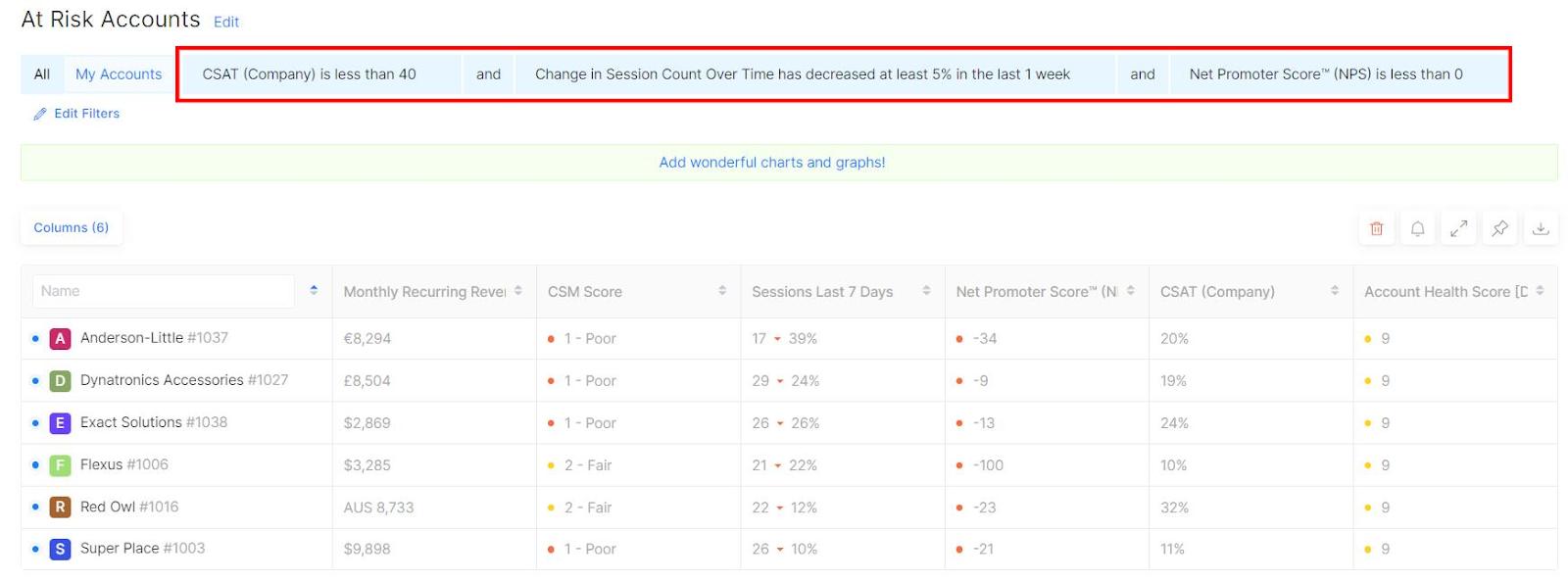Open the bell notification icon
This screenshot has width=1568, height=581.
(1417, 228)
